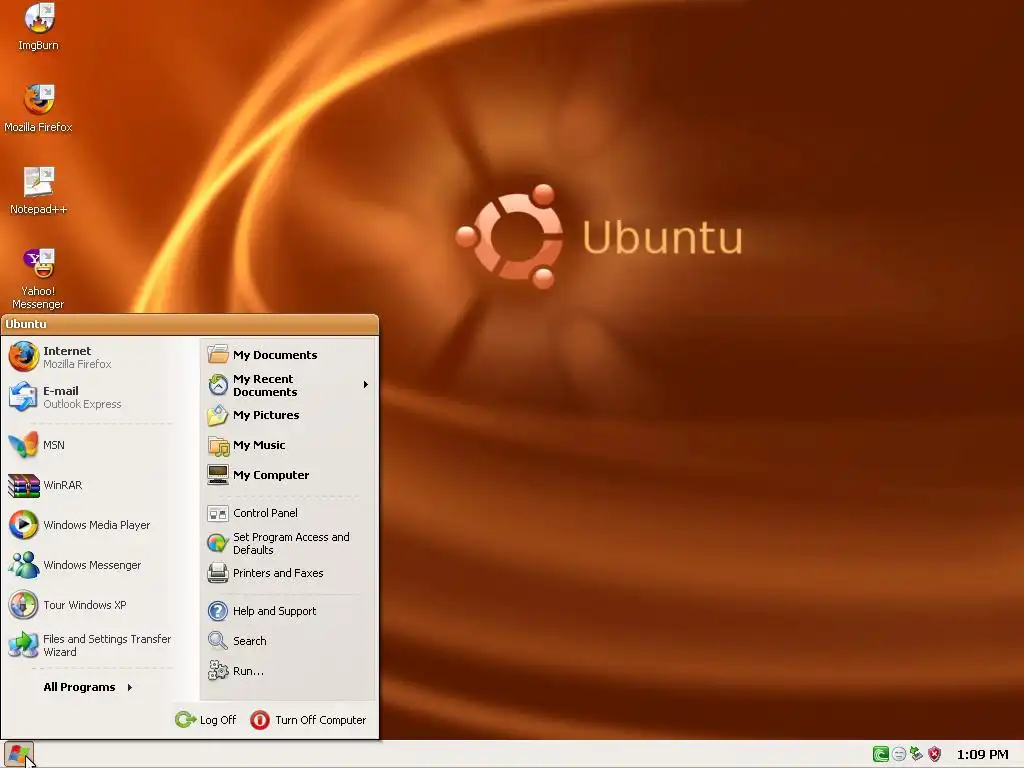Open the ImgBurn desktop shortcut
Image resolution: width=1024 pixels, height=768 pixels.
39,26
